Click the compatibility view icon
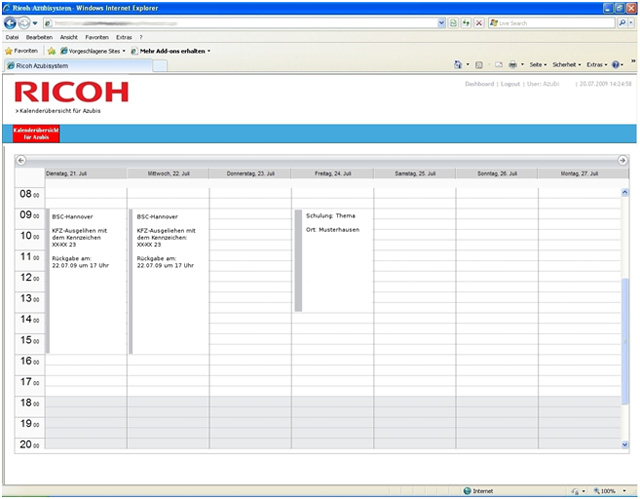 pos(453,23)
